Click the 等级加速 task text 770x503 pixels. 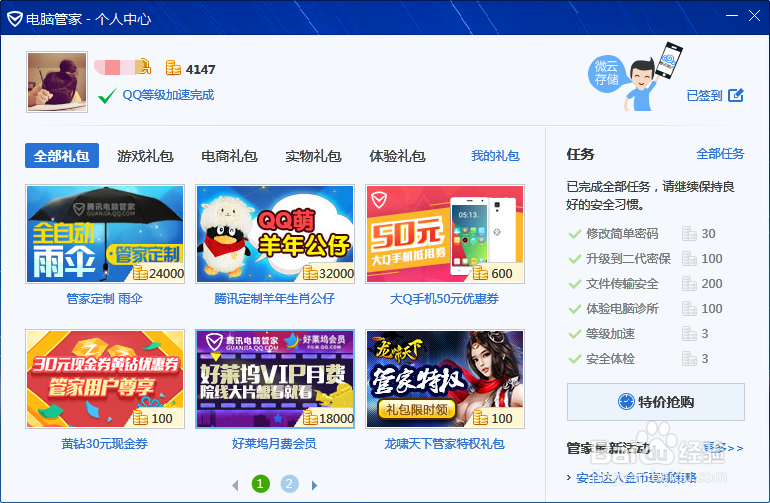click(610, 334)
